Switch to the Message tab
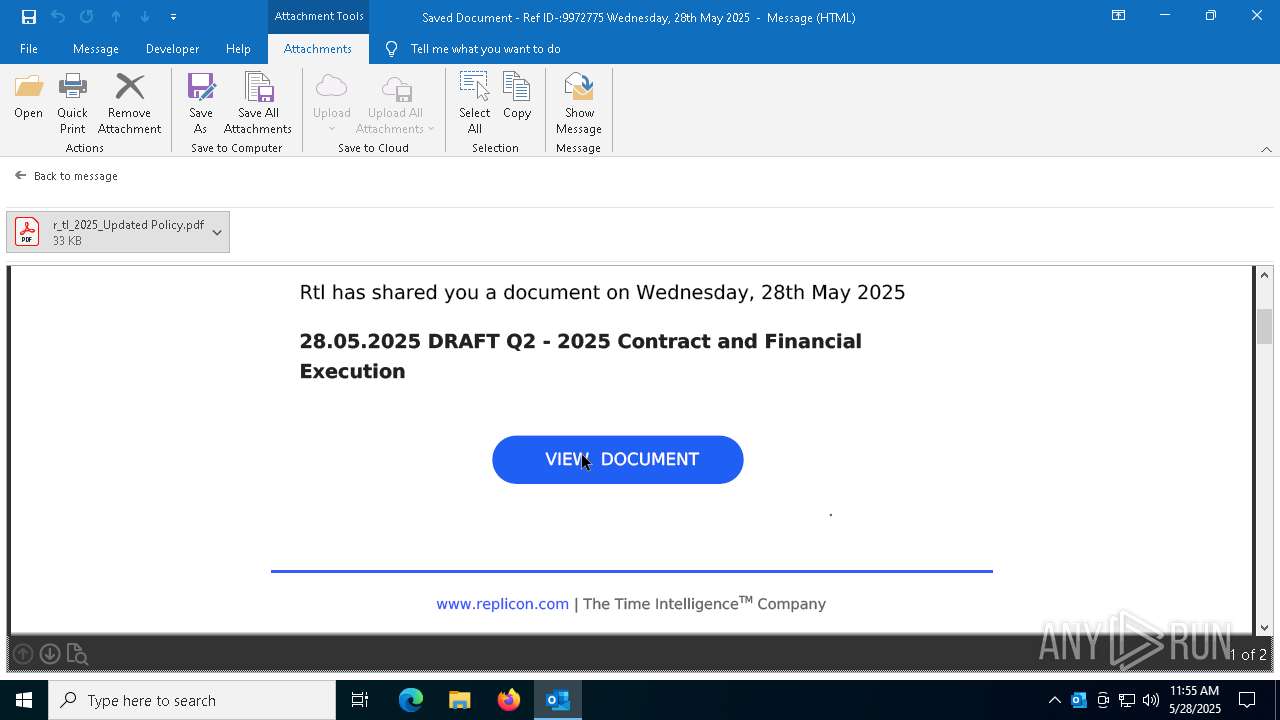Image resolution: width=1280 pixels, height=720 pixels. tap(96, 49)
